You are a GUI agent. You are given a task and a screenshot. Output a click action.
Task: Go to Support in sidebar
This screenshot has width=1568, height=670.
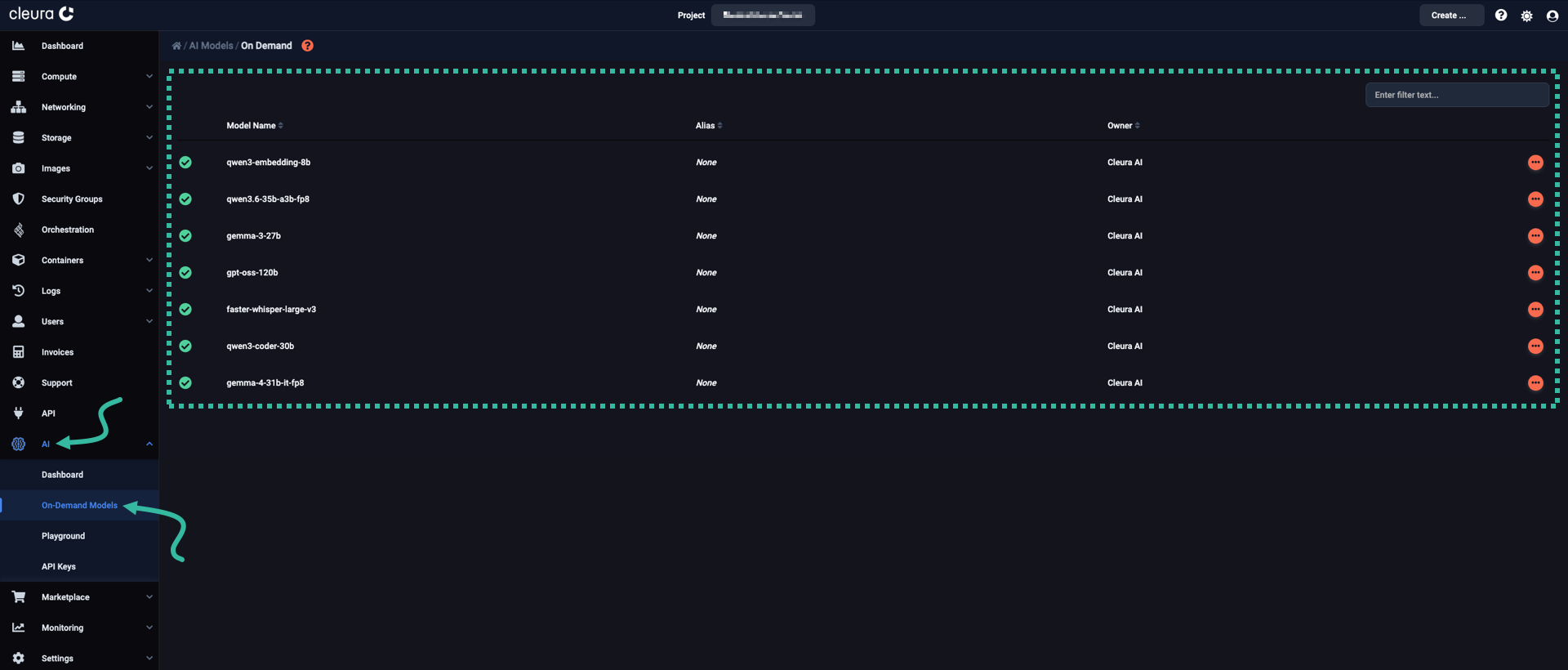coord(79,383)
